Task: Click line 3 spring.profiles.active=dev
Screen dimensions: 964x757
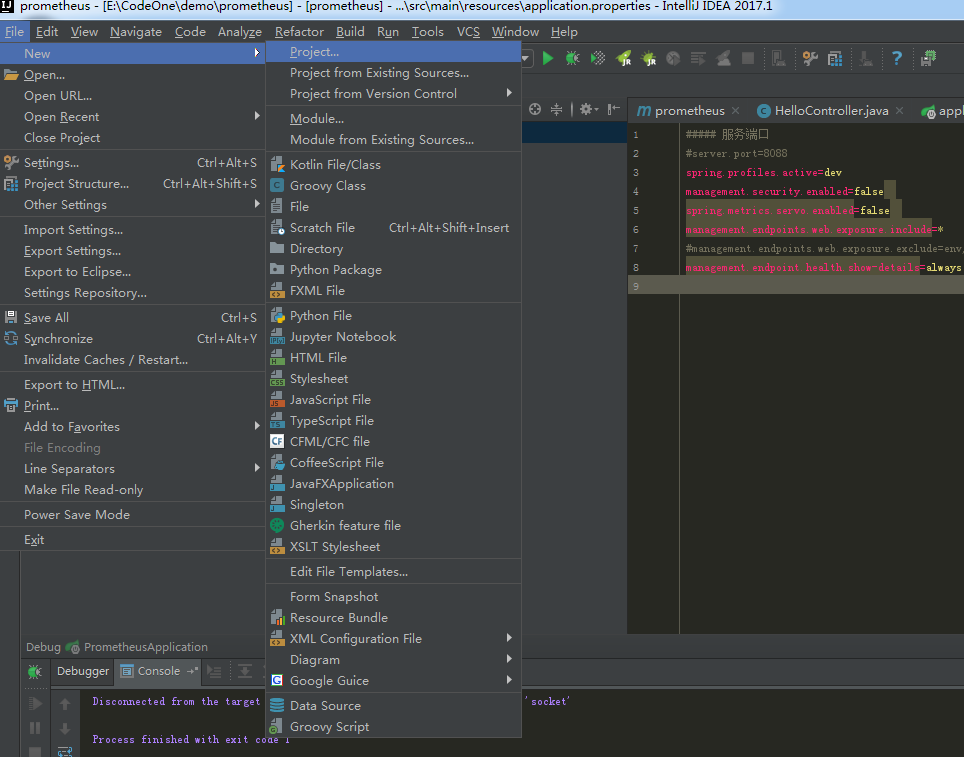Action: coord(763,173)
